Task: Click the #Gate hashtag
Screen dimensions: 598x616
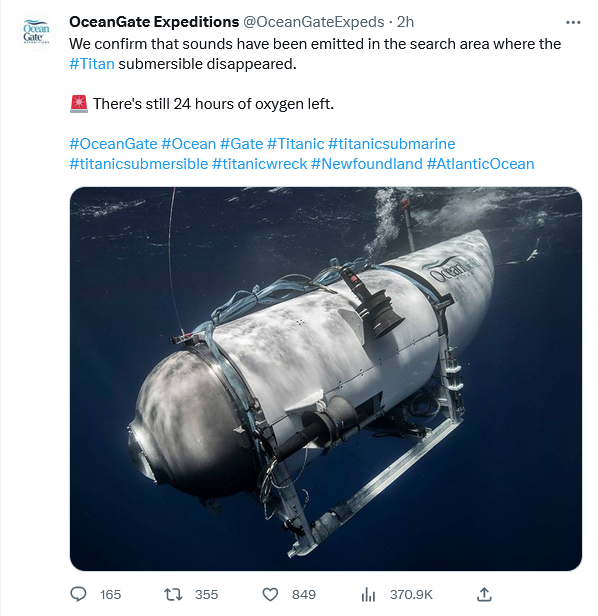Action: click(x=241, y=144)
